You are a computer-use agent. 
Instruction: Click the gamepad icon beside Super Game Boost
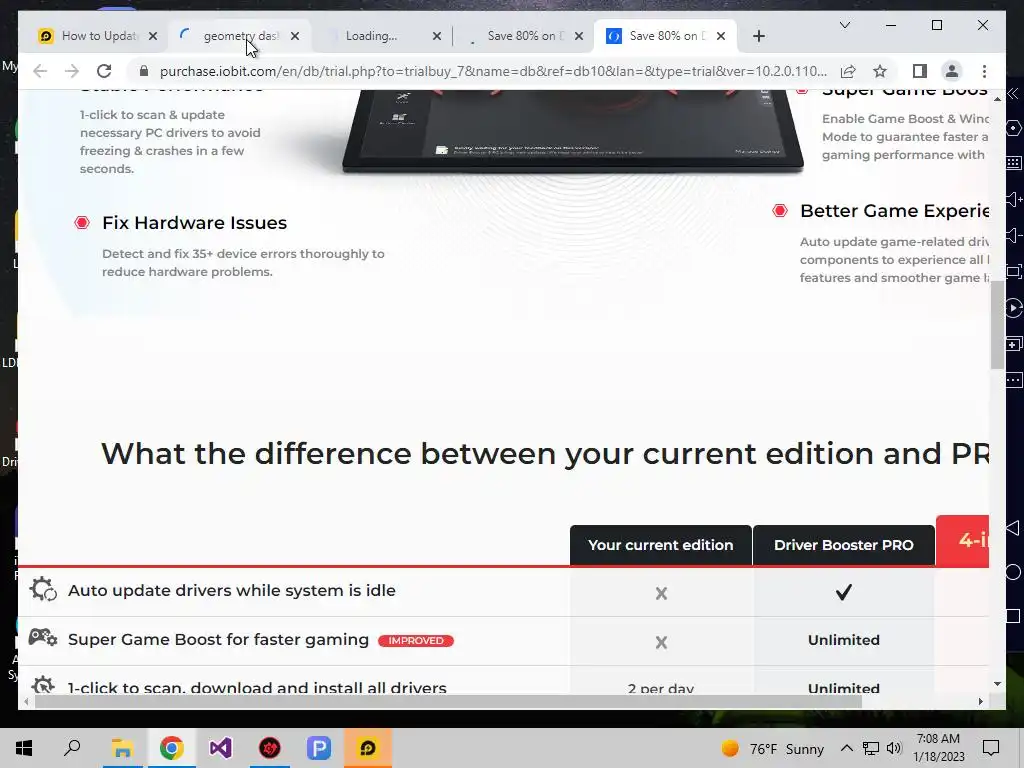tap(43, 637)
